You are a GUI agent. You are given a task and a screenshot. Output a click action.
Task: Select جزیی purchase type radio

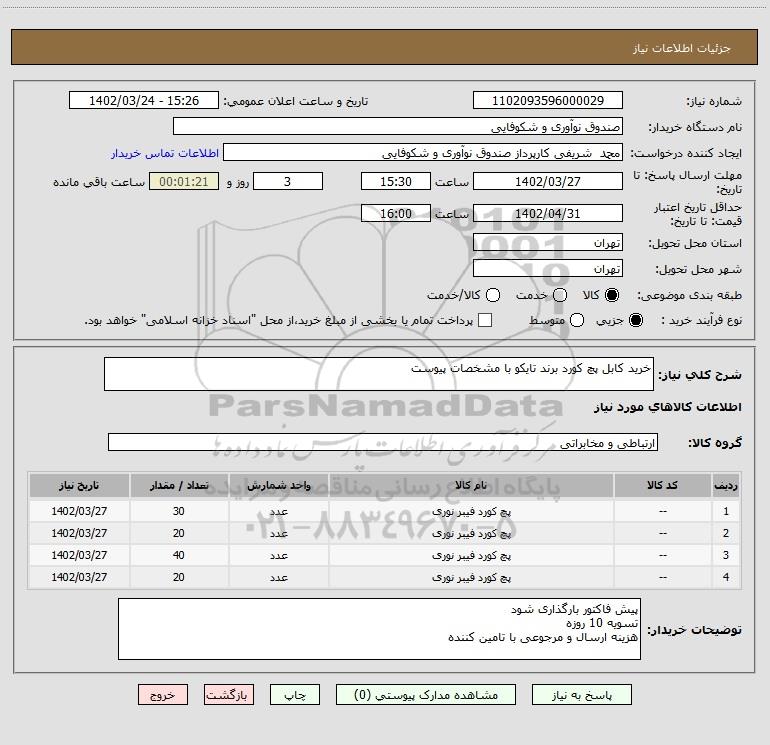tap(636, 320)
